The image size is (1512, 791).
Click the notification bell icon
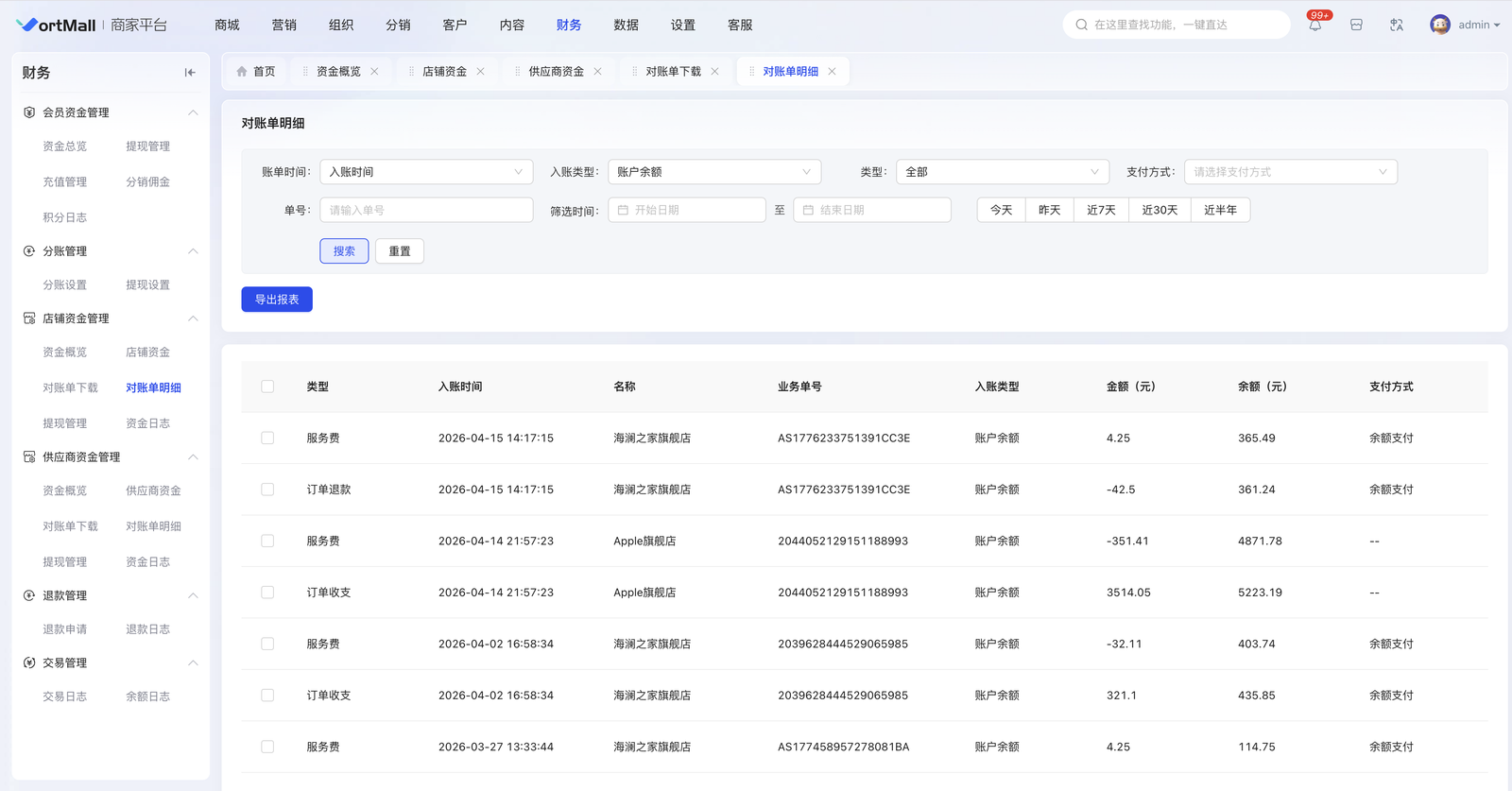tap(1314, 26)
